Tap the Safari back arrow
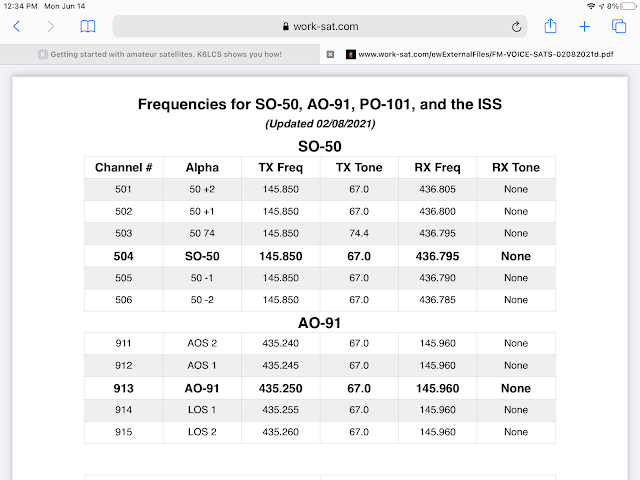Image resolution: width=640 pixels, height=480 pixels. pyautogui.click(x=17, y=27)
